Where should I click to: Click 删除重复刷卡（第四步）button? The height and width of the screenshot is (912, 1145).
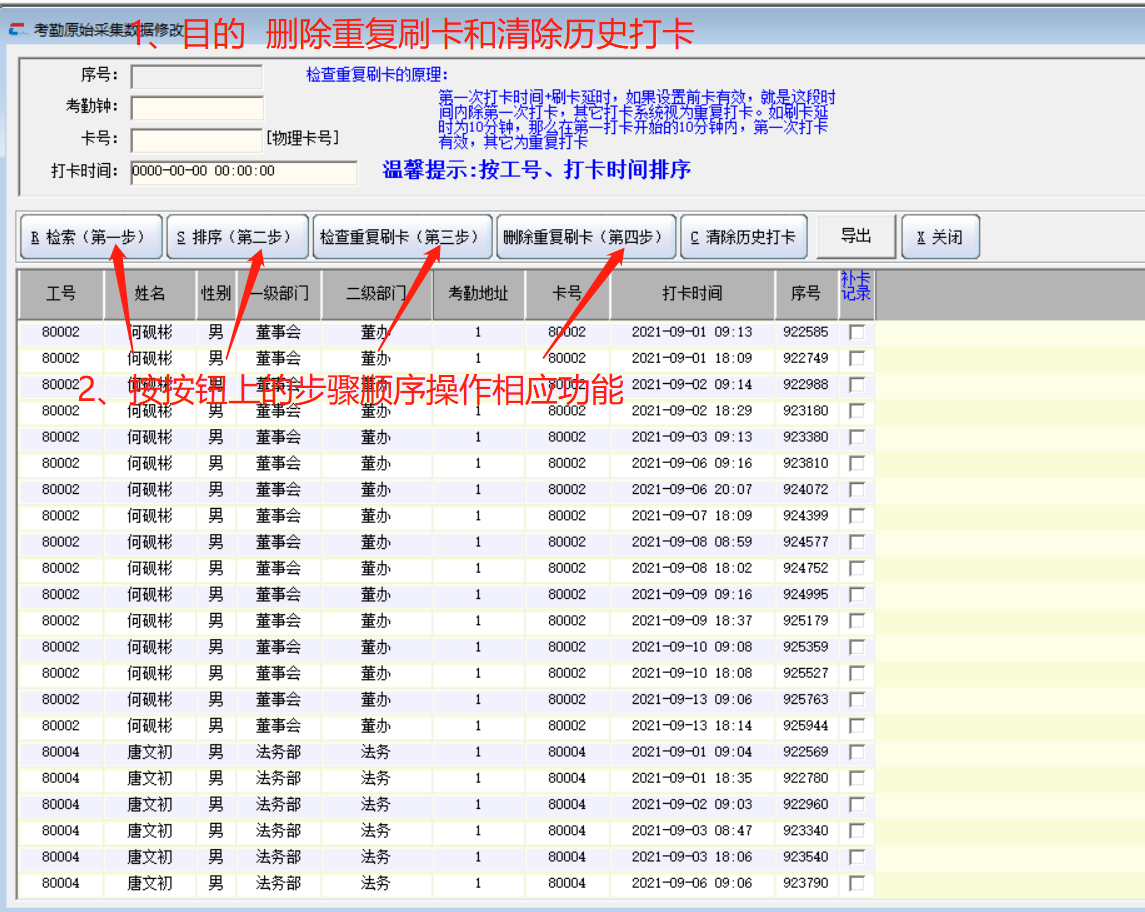point(586,237)
